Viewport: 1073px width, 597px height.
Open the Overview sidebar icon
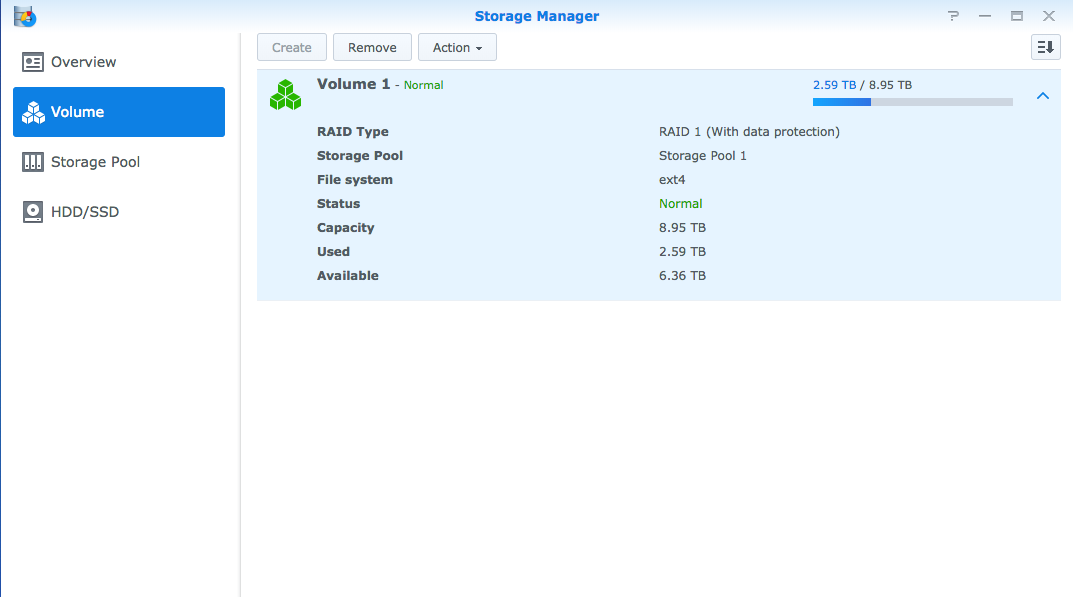(32, 61)
